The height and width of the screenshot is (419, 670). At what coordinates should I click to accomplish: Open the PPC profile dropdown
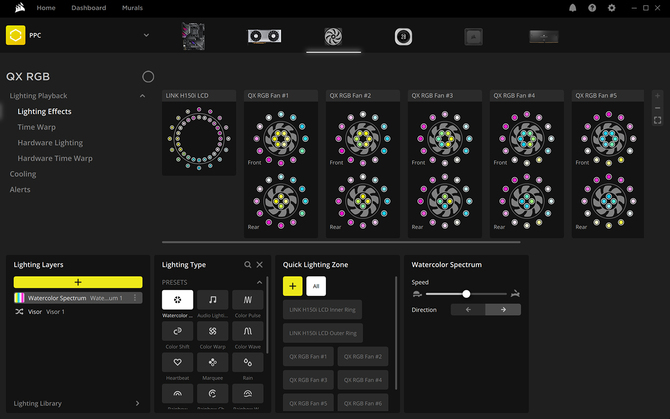pos(146,35)
